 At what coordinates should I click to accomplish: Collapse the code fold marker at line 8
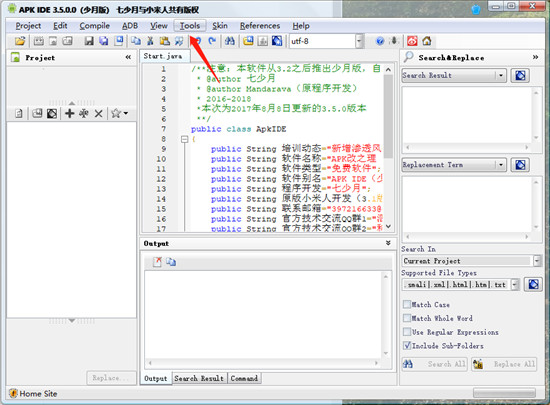click(x=185, y=139)
